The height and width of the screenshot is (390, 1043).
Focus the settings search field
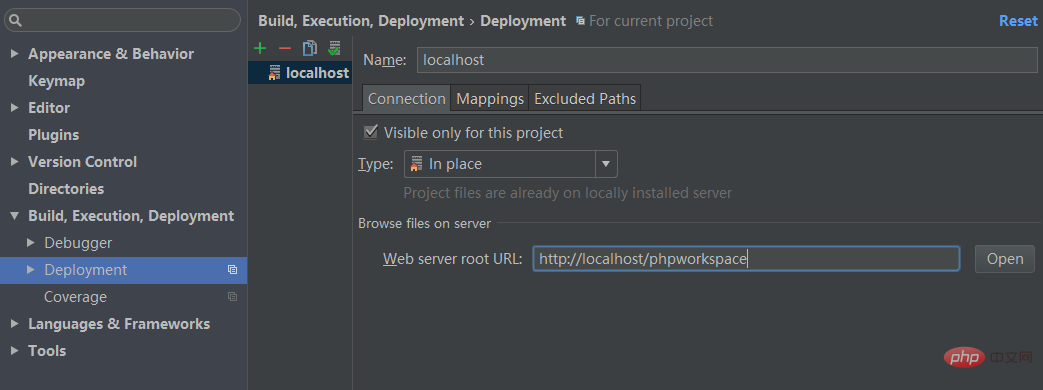(x=122, y=21)
